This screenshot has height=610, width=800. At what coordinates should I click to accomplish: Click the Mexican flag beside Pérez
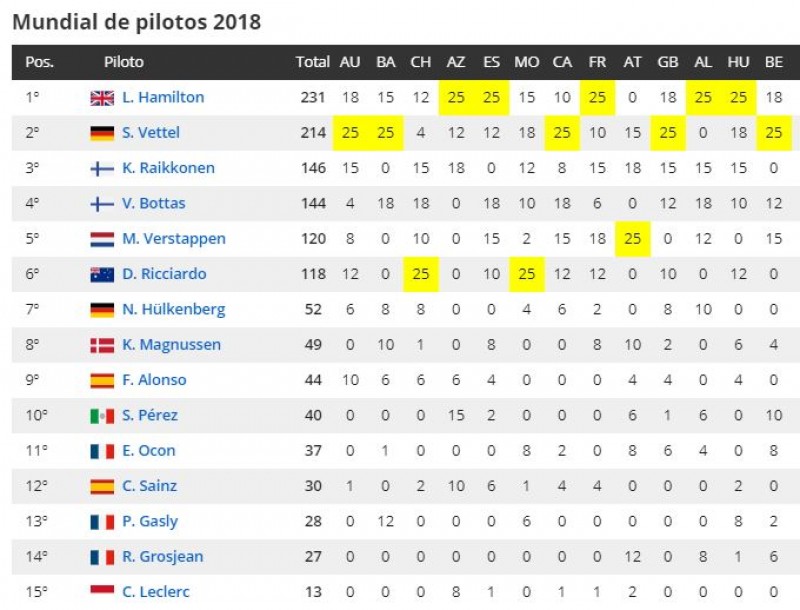(102, 416)
